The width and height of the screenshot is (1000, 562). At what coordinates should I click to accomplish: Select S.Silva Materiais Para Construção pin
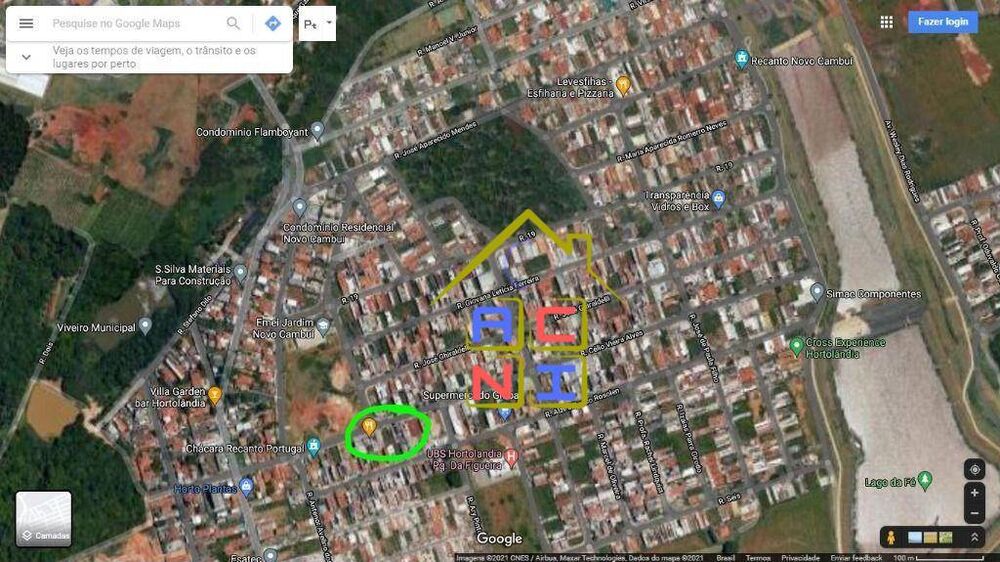point(240,273)
